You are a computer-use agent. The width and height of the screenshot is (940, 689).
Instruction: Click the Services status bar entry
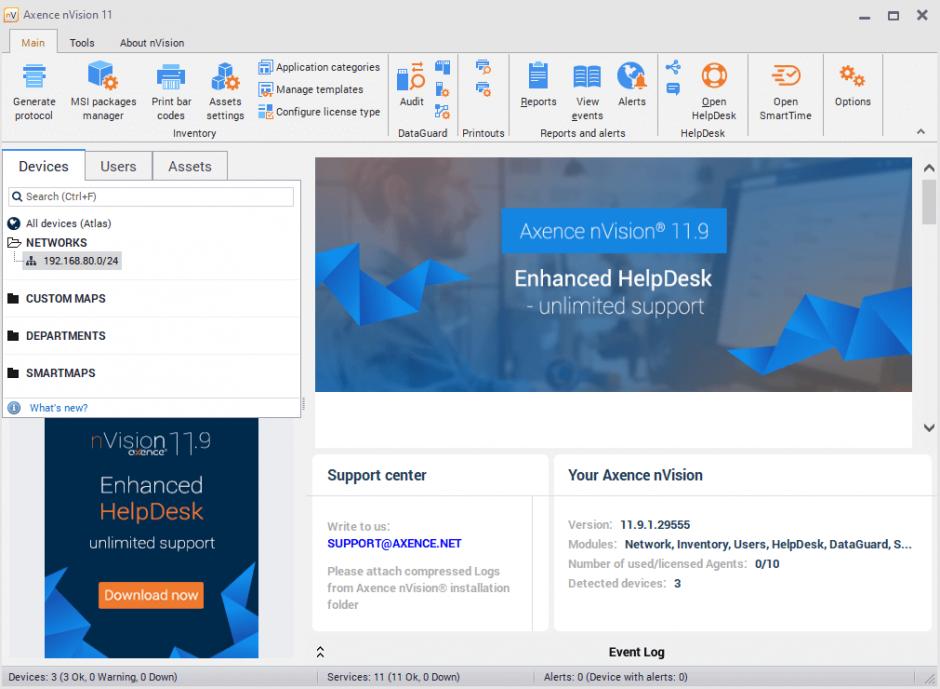393,677
